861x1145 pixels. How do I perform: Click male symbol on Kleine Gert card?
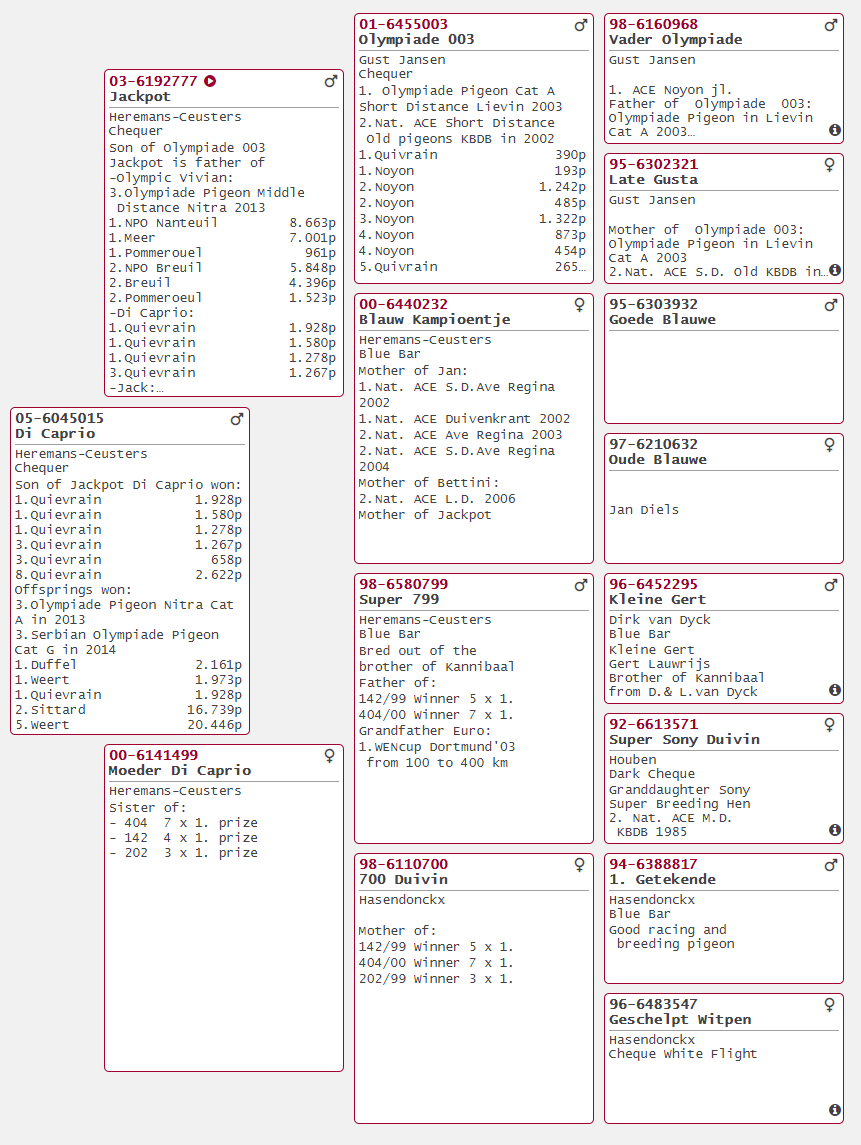tap(830, 585)
